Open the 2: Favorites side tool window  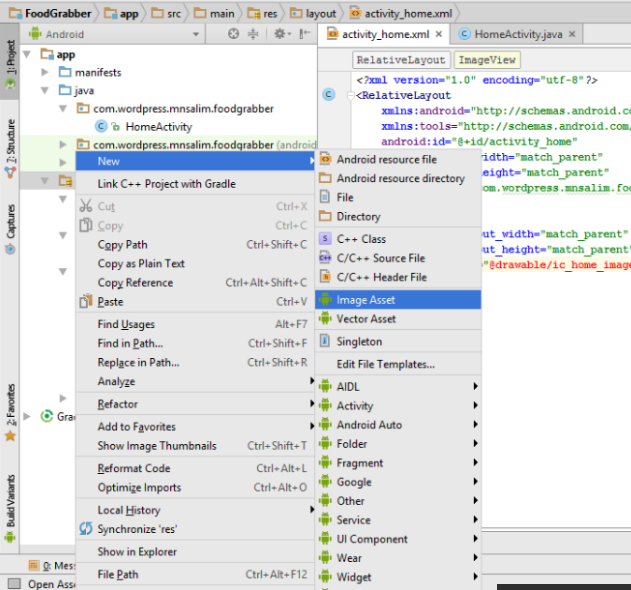click(10, 411)
